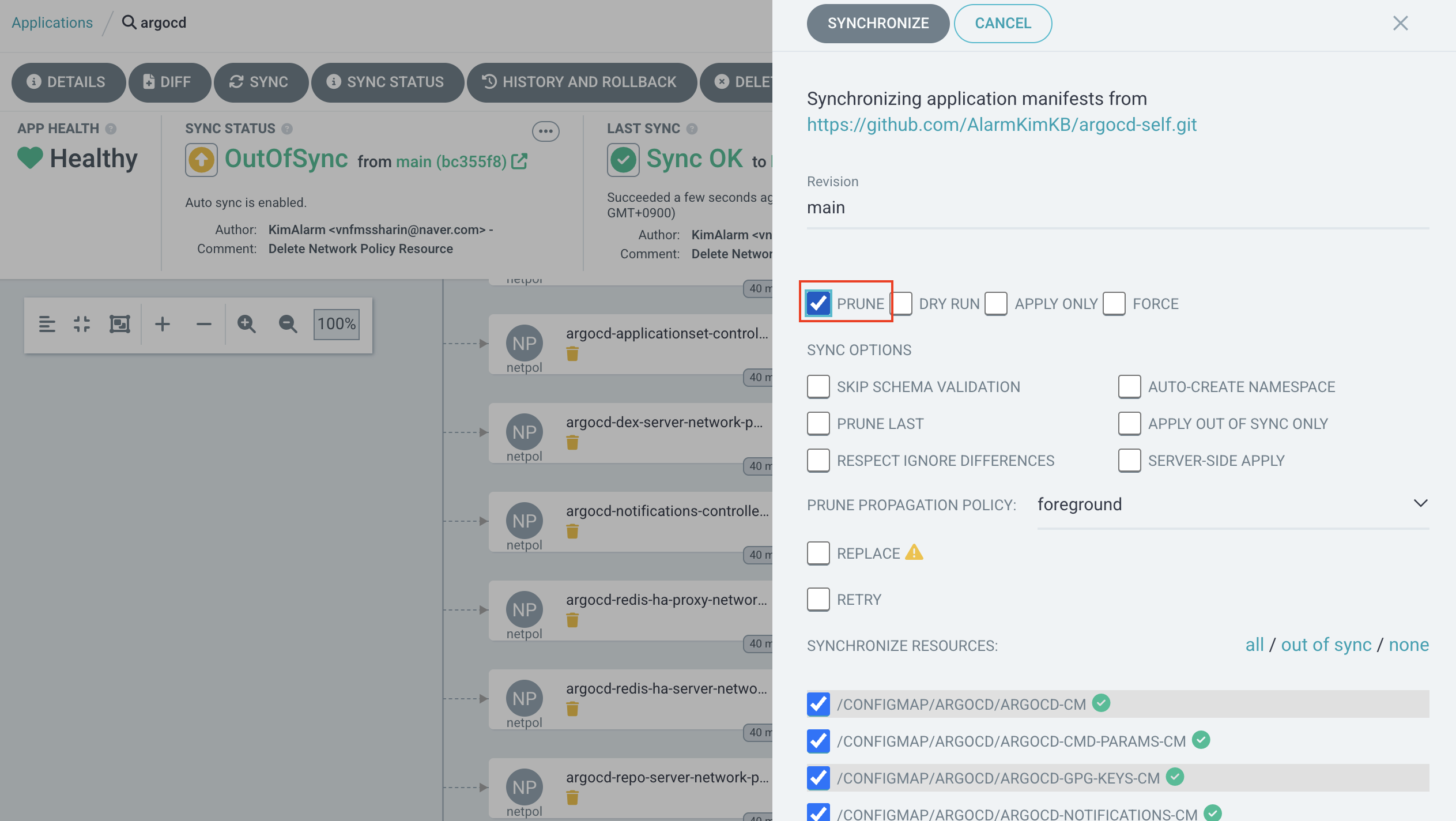The image size is (1456, 821).
Task: Click the align tree layout icon
Action: pos(47,324)
